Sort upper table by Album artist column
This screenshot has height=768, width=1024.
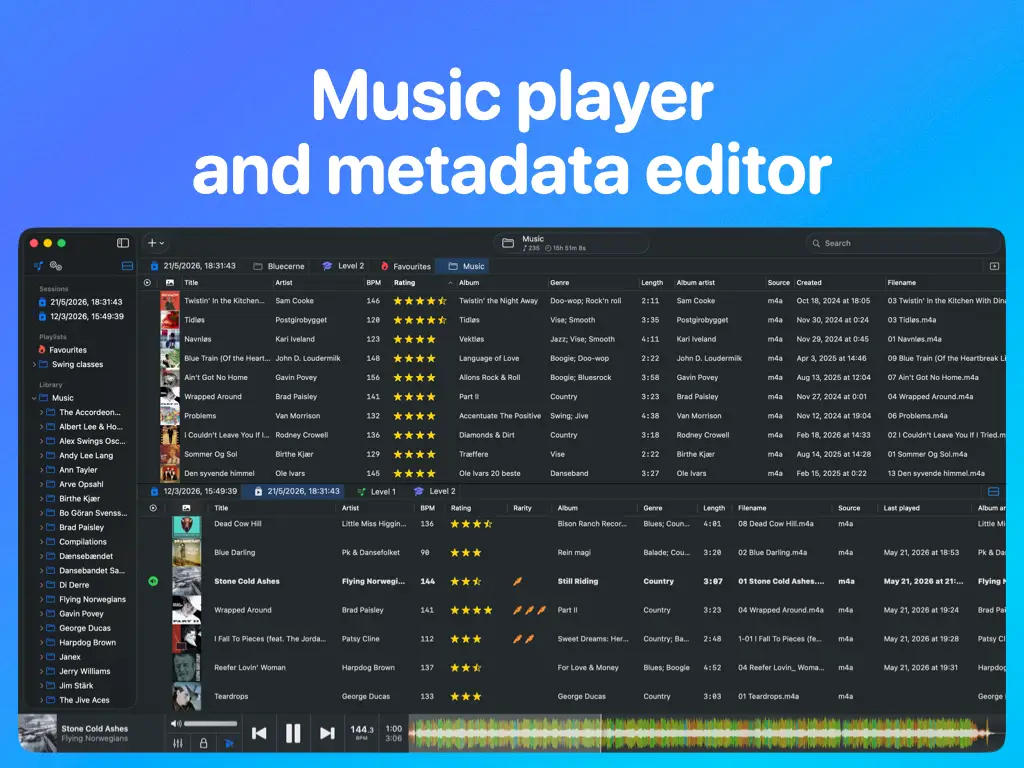coord(696,283)
